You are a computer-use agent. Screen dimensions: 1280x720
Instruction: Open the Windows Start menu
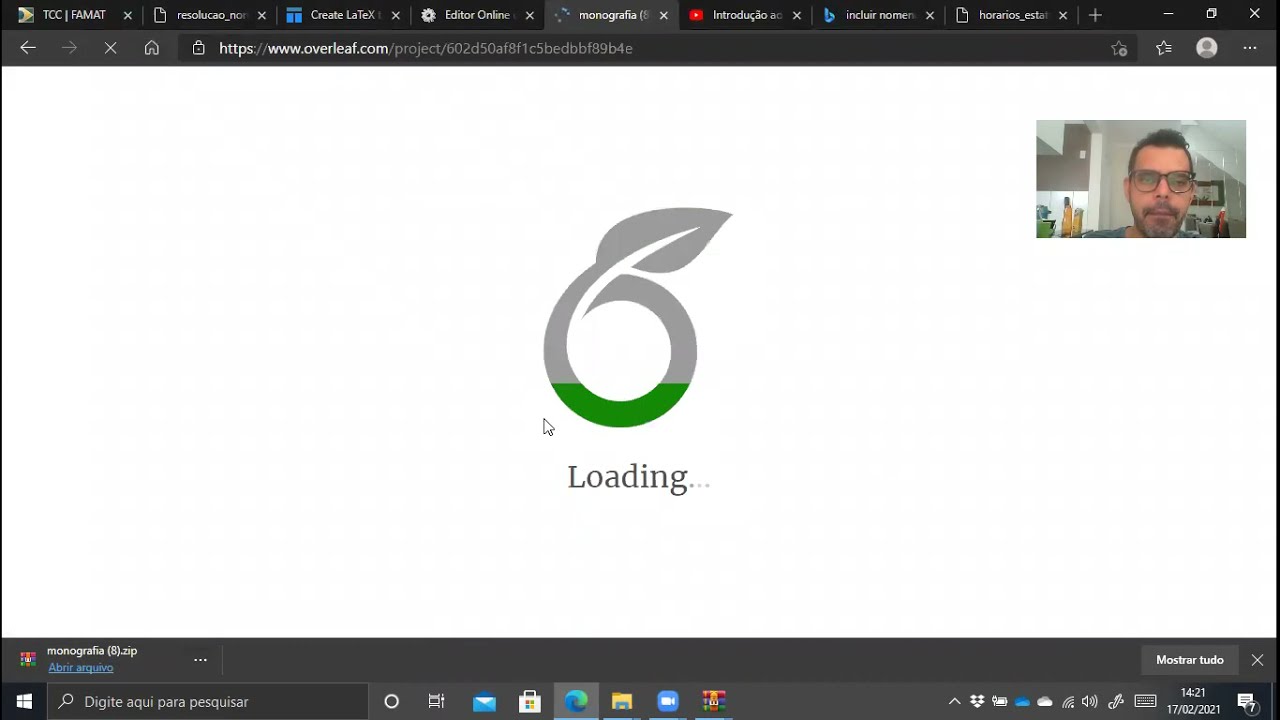tap(24, 701)
